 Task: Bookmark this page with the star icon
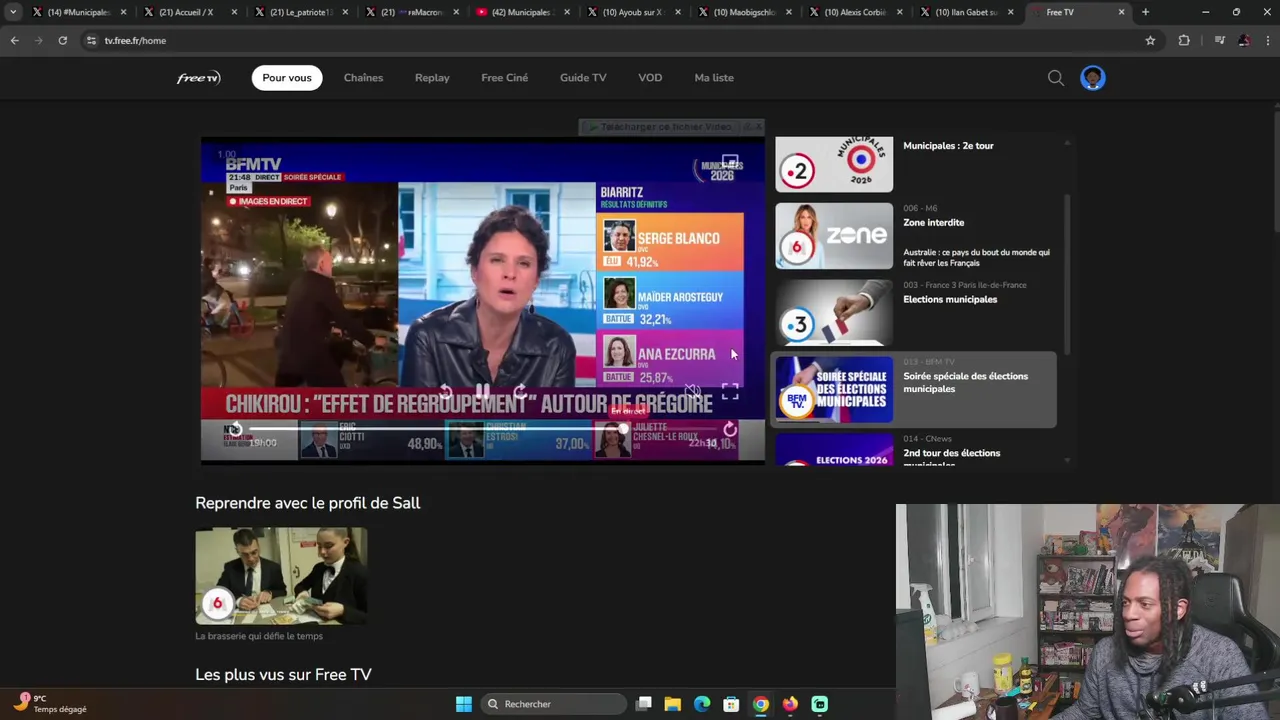[x=1150, y=40]
